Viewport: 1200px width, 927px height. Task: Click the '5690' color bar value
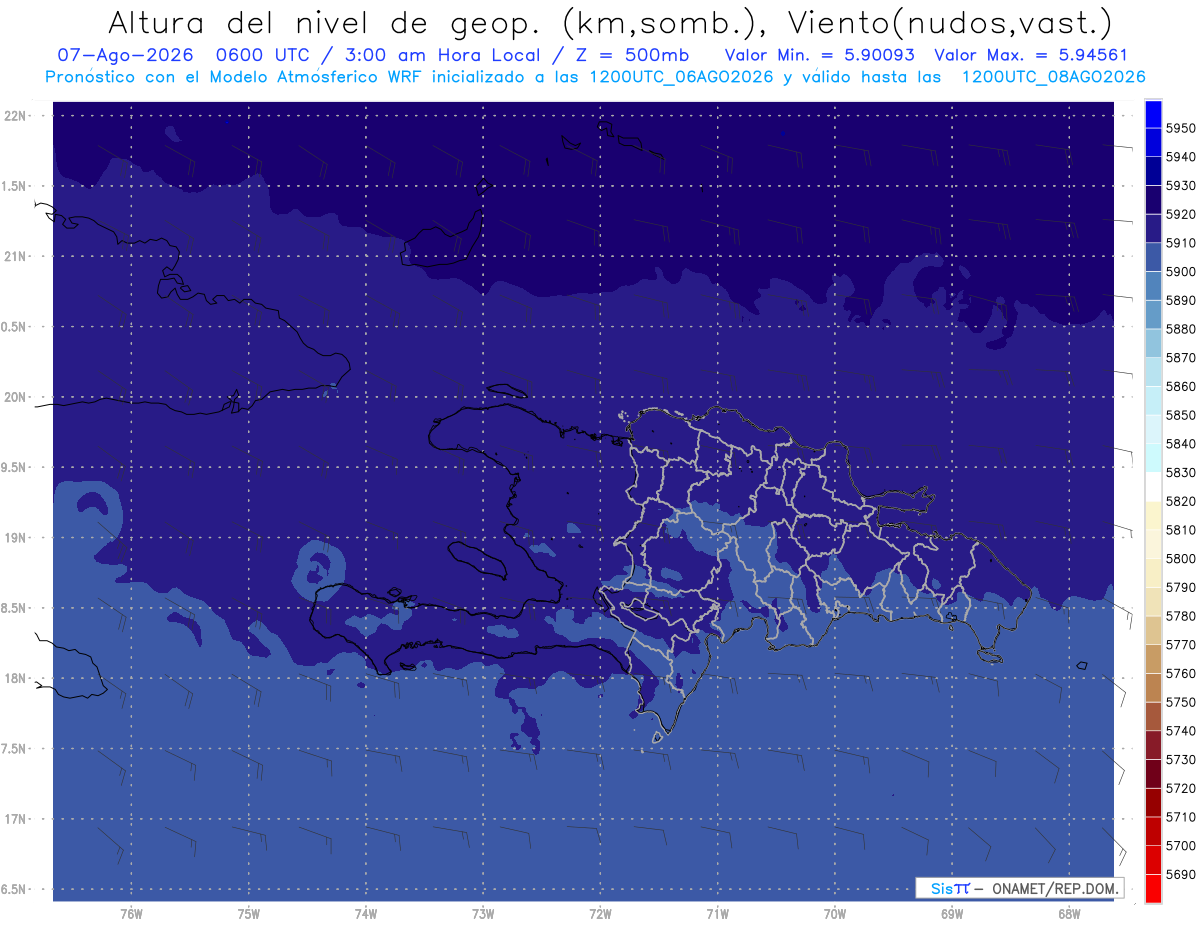1180,874
